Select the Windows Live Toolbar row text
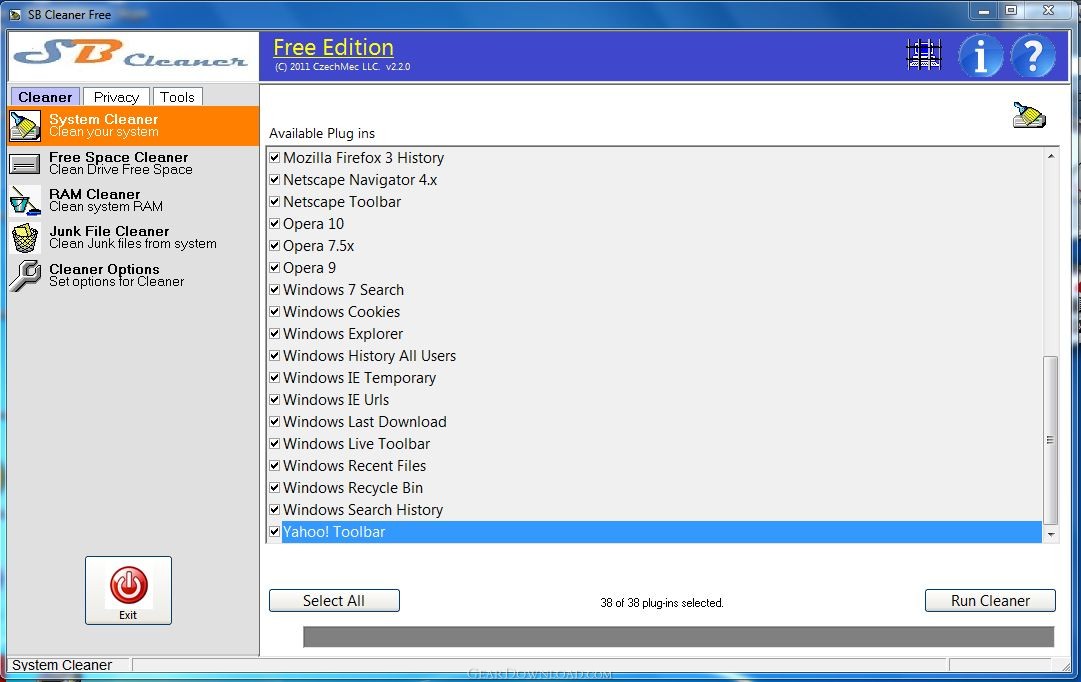Screen dimensions: 1081x682 click(x=356, y=444)
